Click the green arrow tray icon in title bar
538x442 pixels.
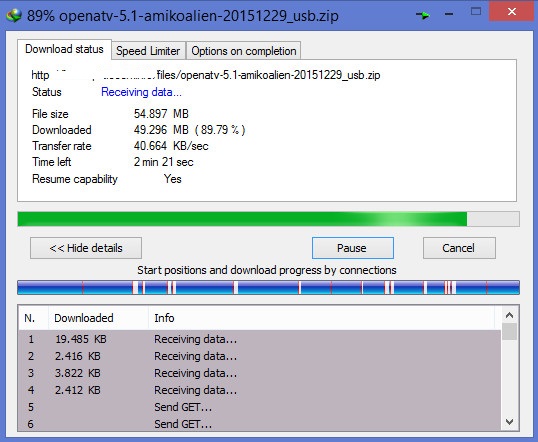tap(423, 15)
